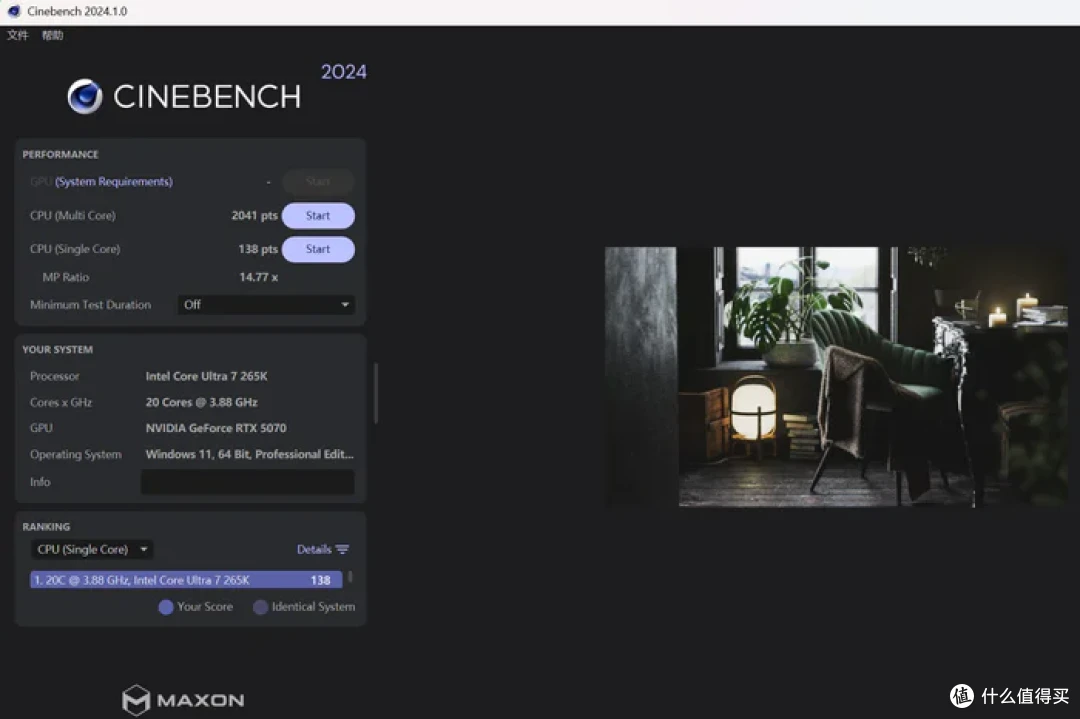Click the disabled GPU Start button
This screenshot has width=1080, height=719.
(318, 181)
